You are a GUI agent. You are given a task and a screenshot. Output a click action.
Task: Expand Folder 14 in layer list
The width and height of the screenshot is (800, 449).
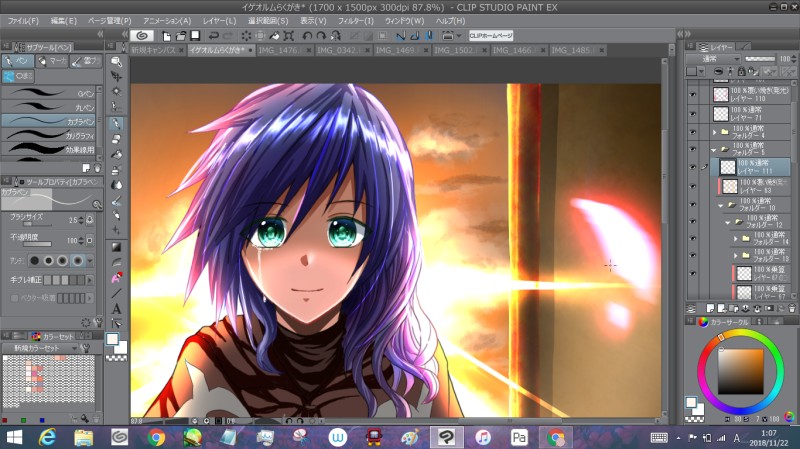tap(735, 239)
